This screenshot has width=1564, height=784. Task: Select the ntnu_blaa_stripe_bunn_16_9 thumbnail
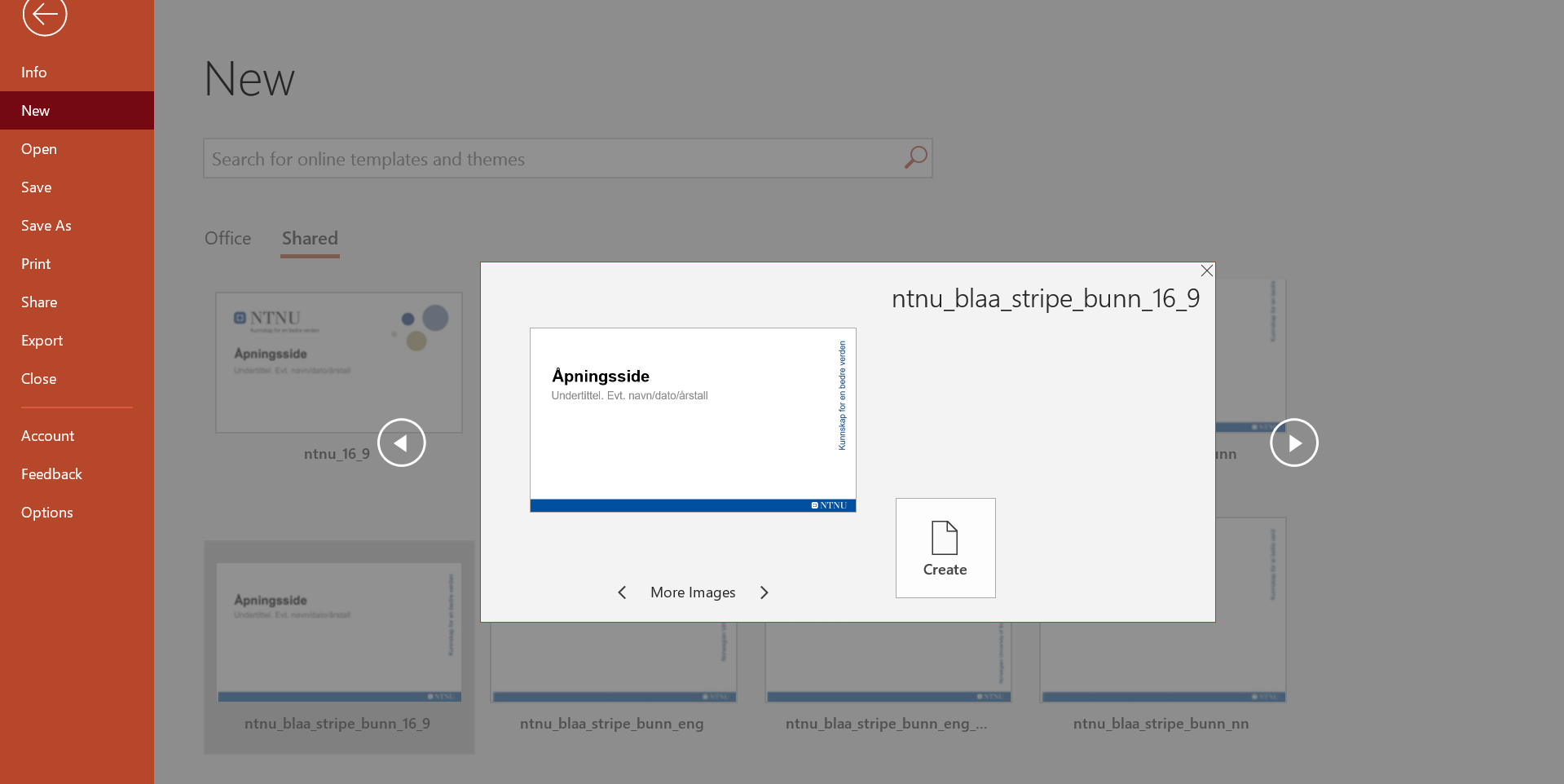[339, 632]
